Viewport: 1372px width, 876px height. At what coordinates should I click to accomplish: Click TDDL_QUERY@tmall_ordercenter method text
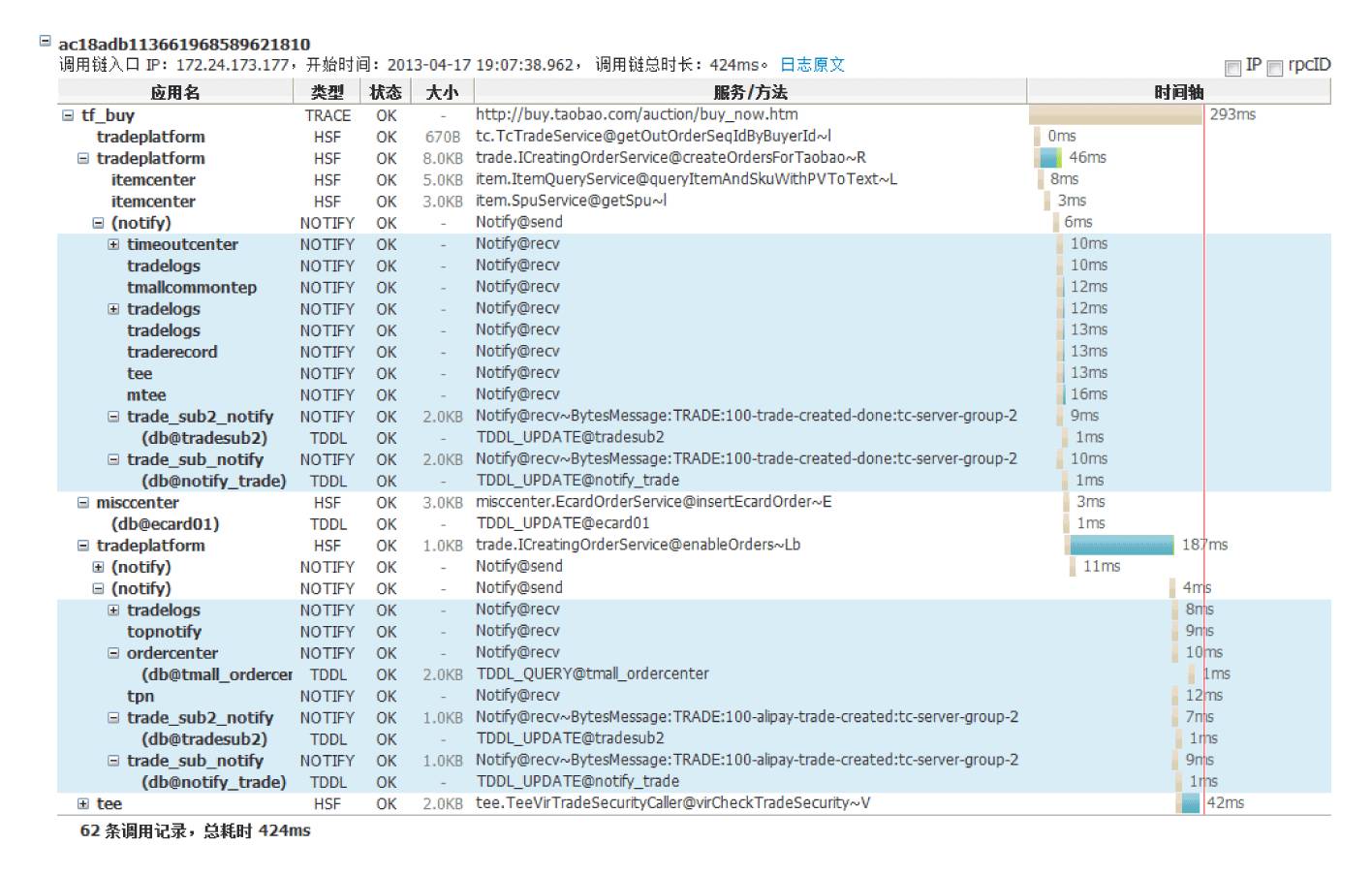(592, 673)
